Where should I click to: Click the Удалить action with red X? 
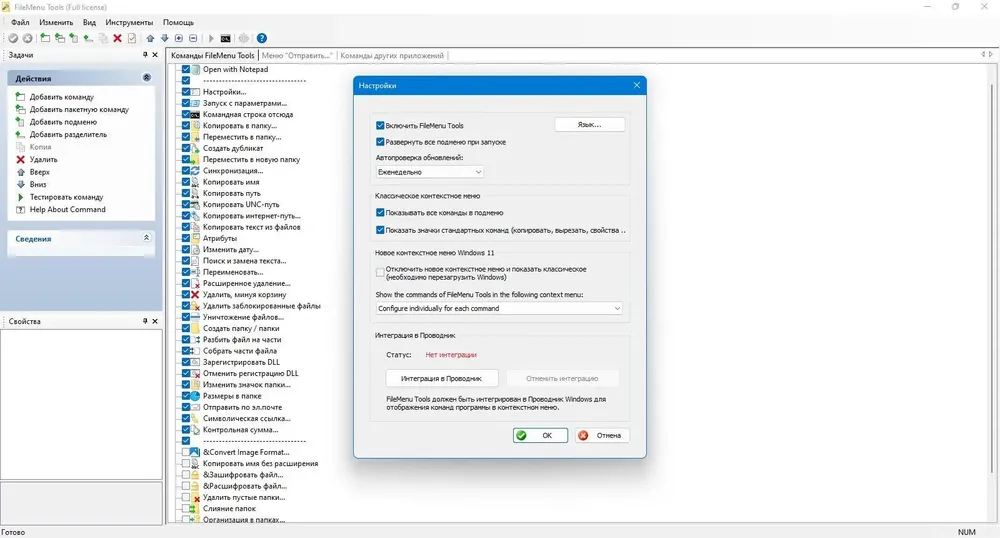point(43,159)
